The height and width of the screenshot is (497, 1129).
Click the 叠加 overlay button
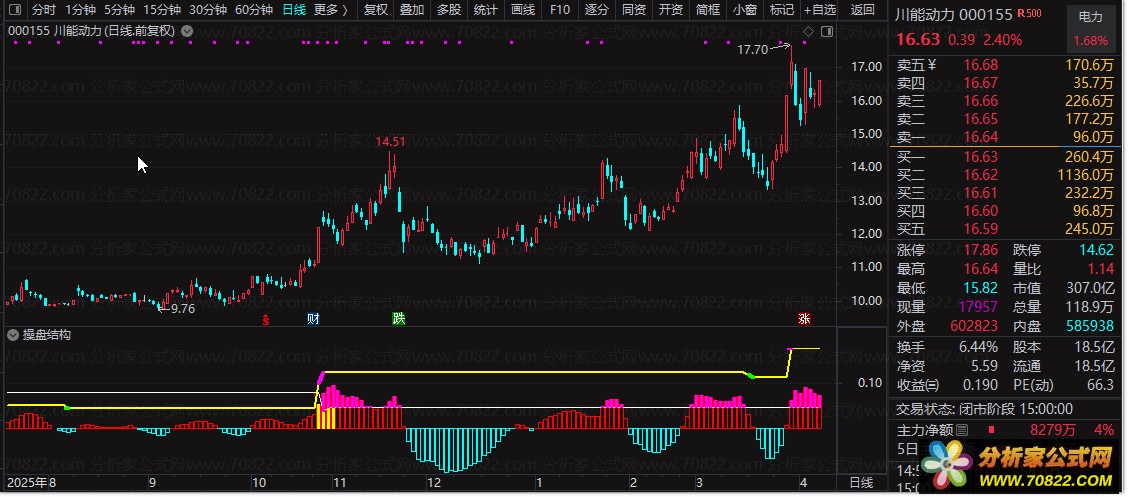tap(412, 10)
